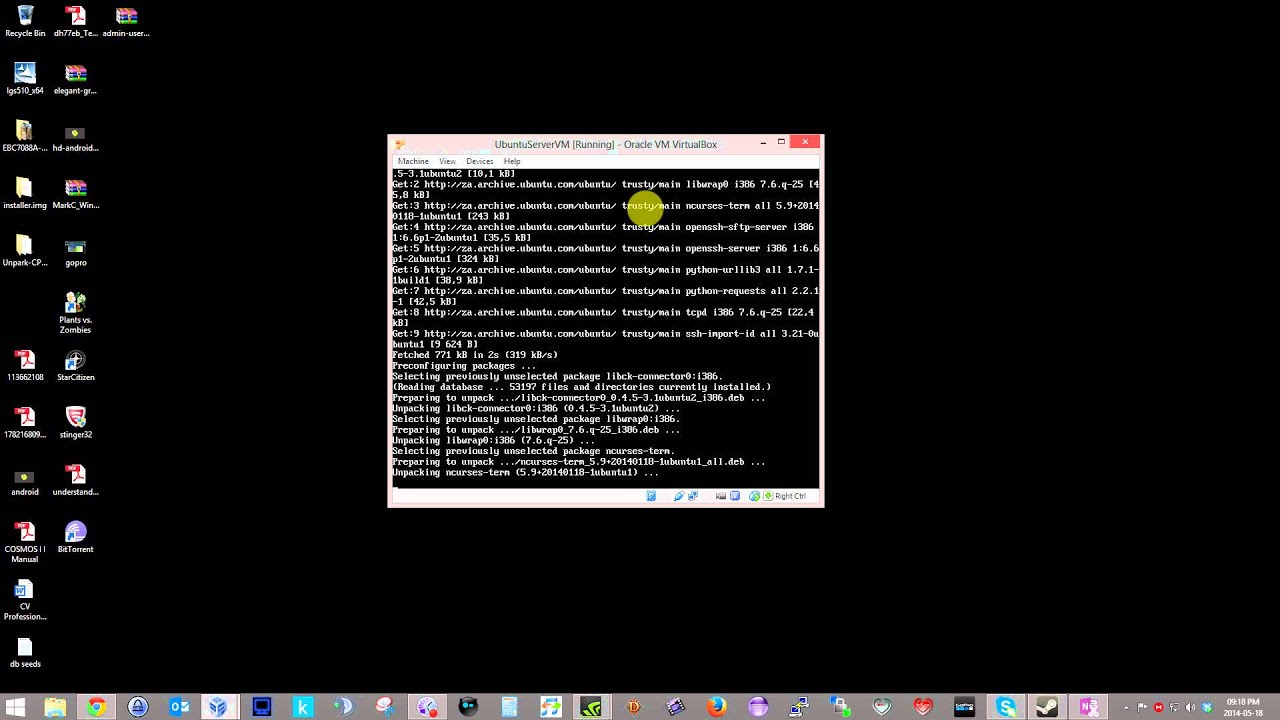
Task: Open the Help menu in VirtualBox
Action: (512, 161)
